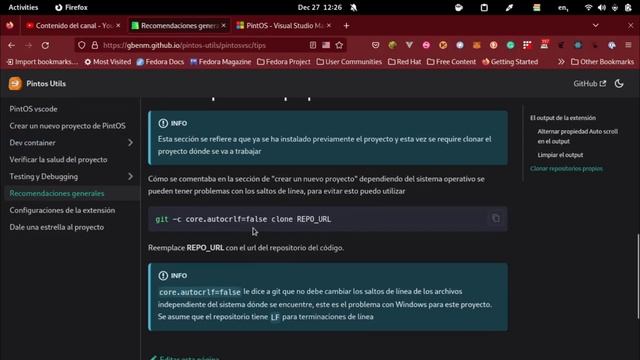The image size is (640, 360).
Task: Open Crear un nuevo proyecto de PintOS
Action: click(67, 126)
